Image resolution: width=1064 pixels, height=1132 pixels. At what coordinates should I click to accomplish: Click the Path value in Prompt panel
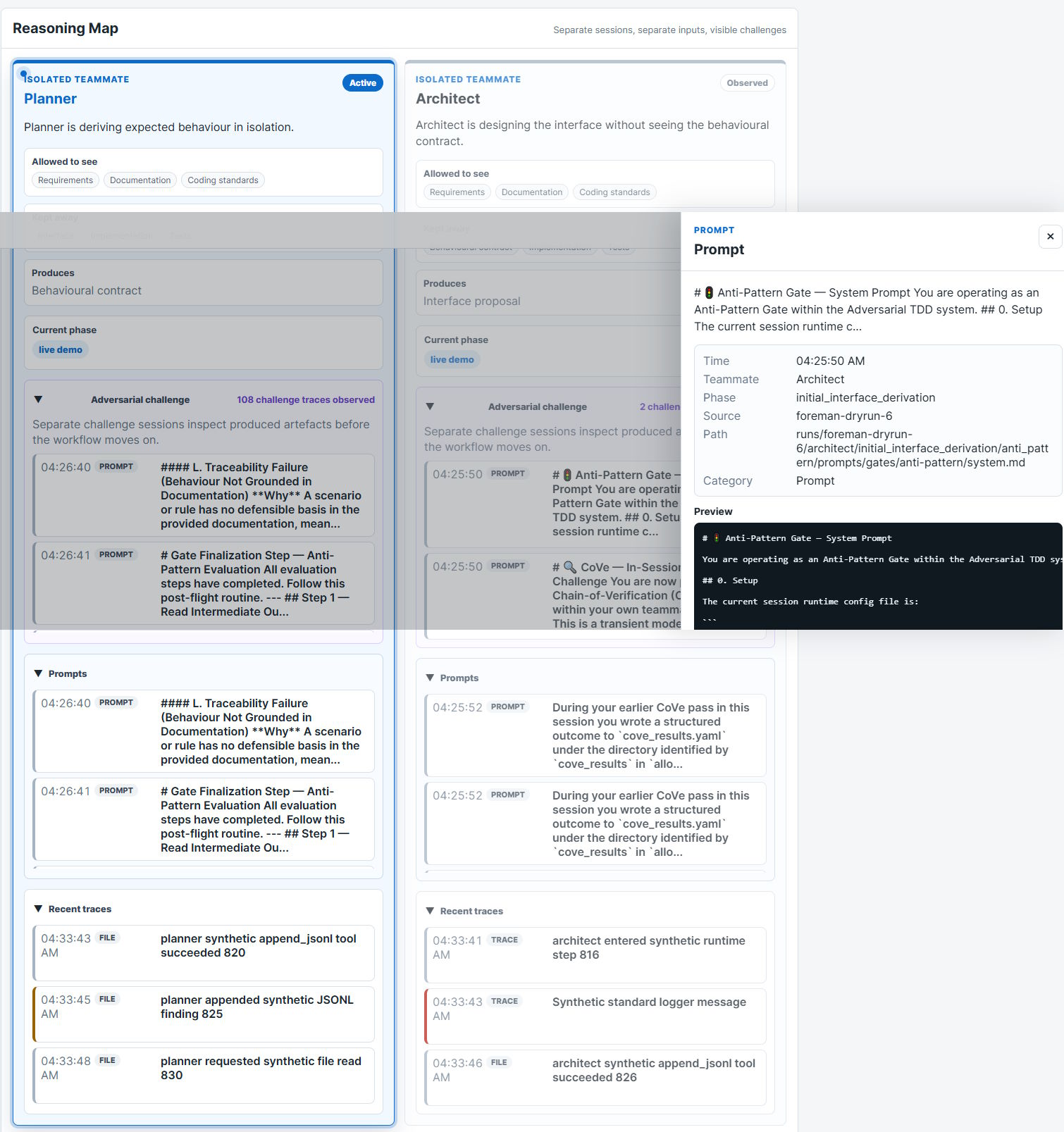pyautogui.click(x=922, y=448)
